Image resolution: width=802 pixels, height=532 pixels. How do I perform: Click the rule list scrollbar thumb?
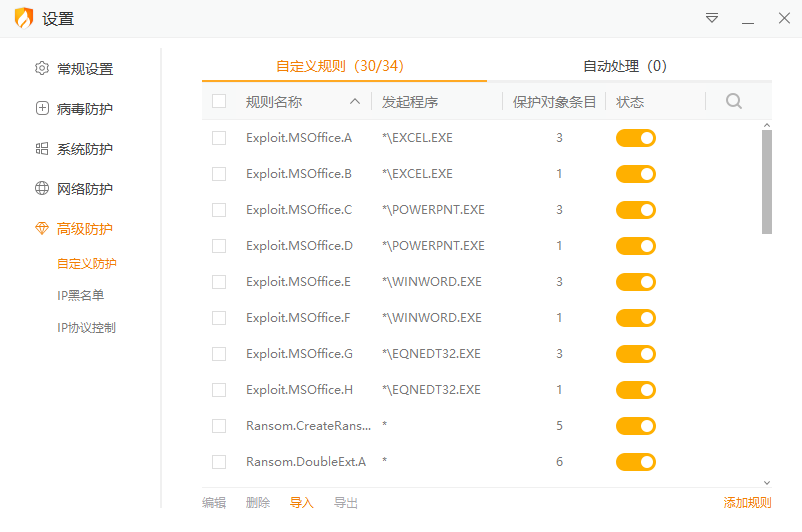[x=767, y=182]
